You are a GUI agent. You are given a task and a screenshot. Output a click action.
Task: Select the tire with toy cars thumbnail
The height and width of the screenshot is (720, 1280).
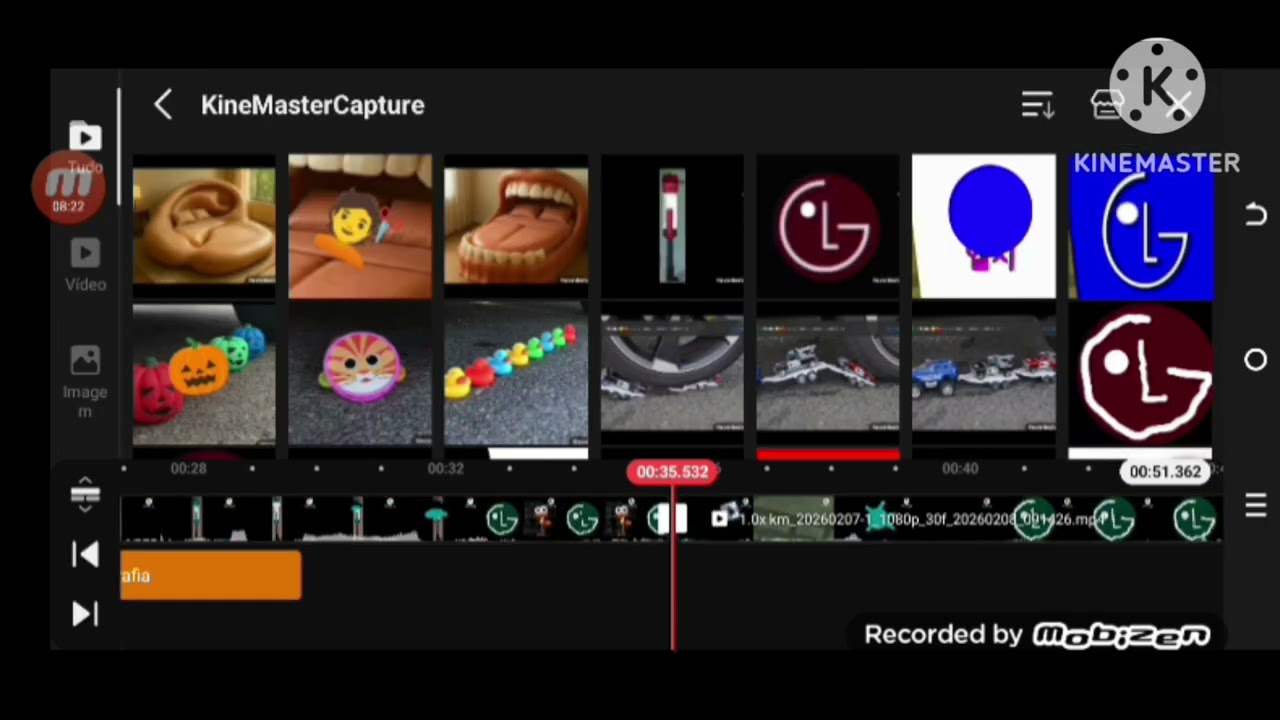pos(828,375)
